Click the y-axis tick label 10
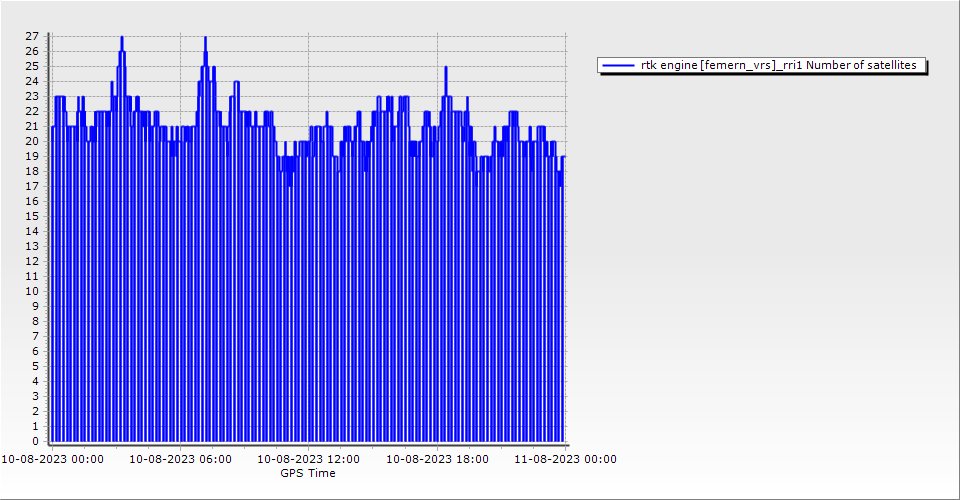The width and height of the screenshot is (960, 500). tap(33, 291)
